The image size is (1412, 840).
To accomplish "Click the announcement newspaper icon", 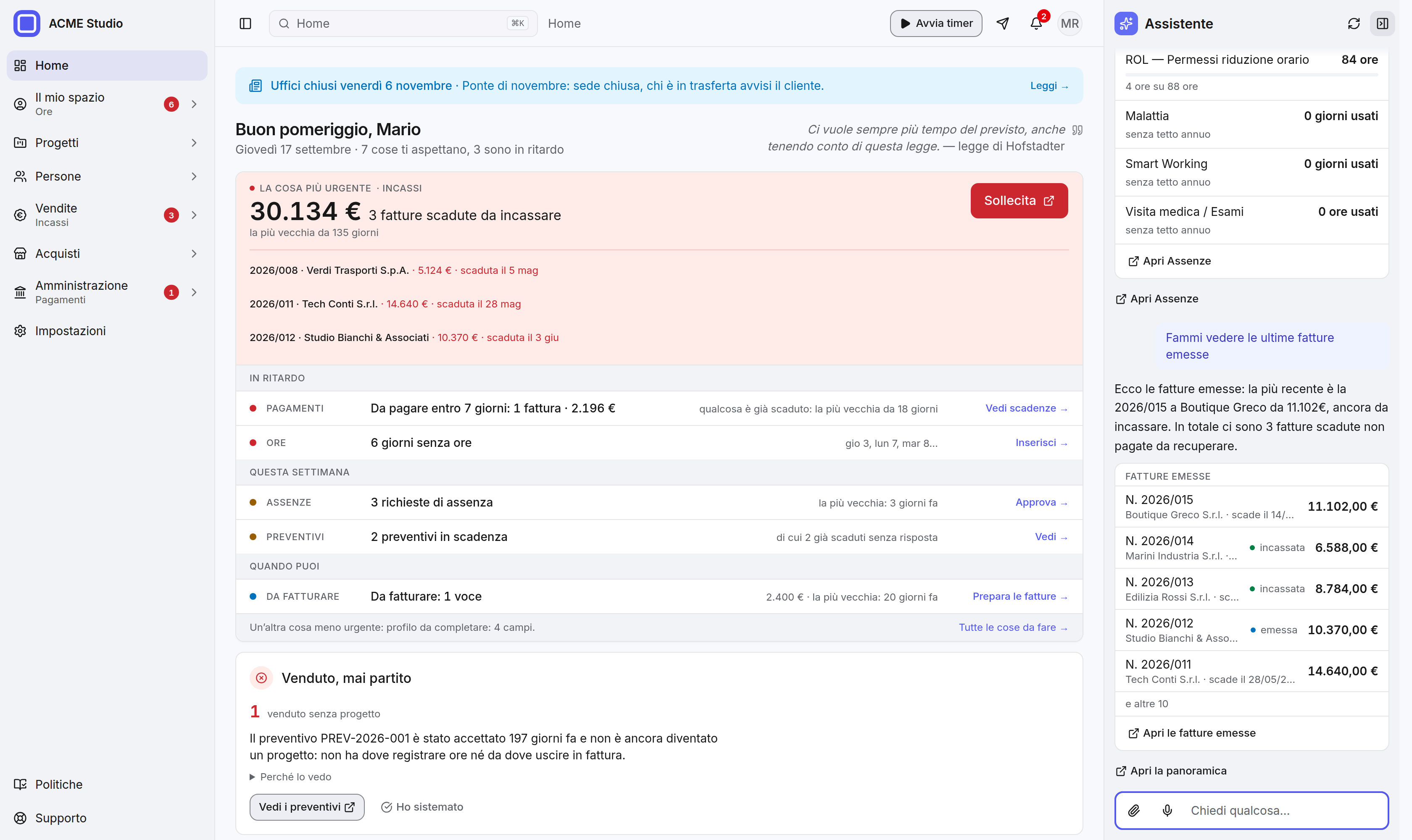I will click(256, 86).
